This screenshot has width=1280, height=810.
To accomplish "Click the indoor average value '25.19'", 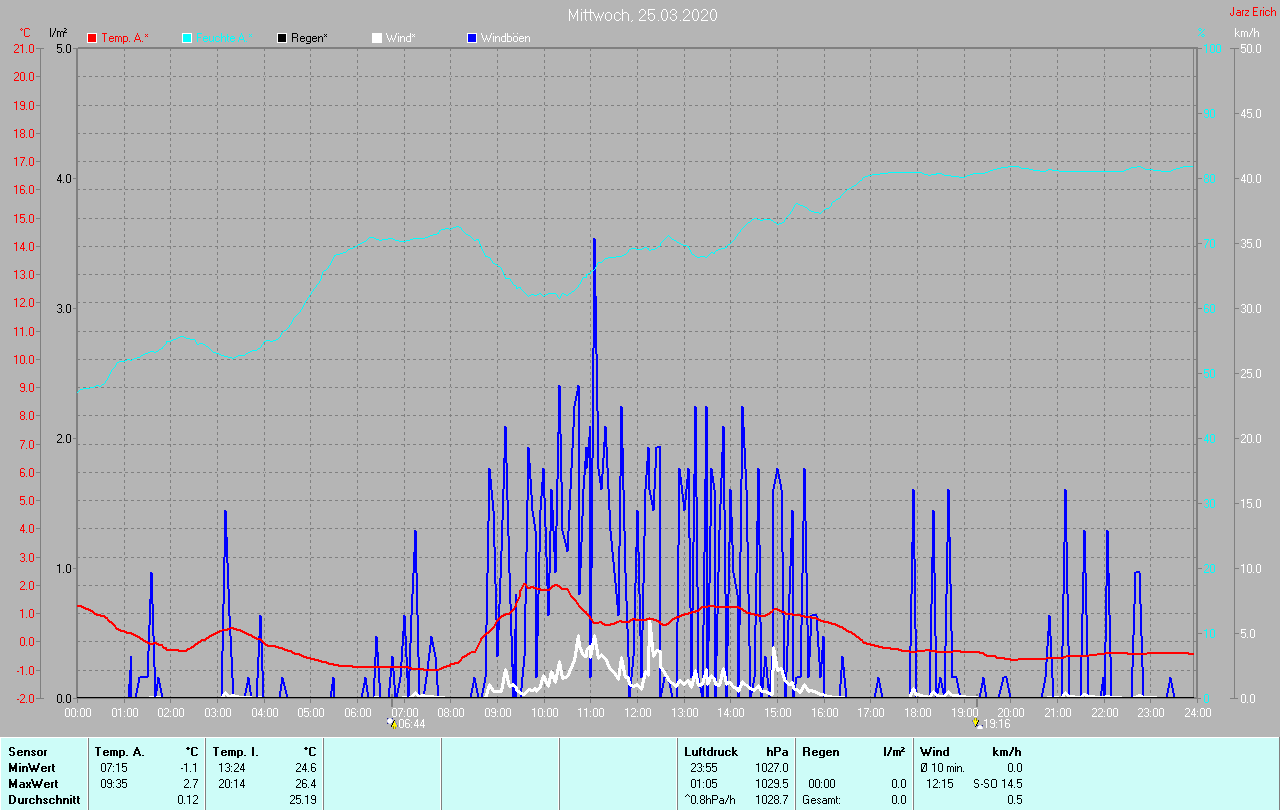I will pos(302,800).
